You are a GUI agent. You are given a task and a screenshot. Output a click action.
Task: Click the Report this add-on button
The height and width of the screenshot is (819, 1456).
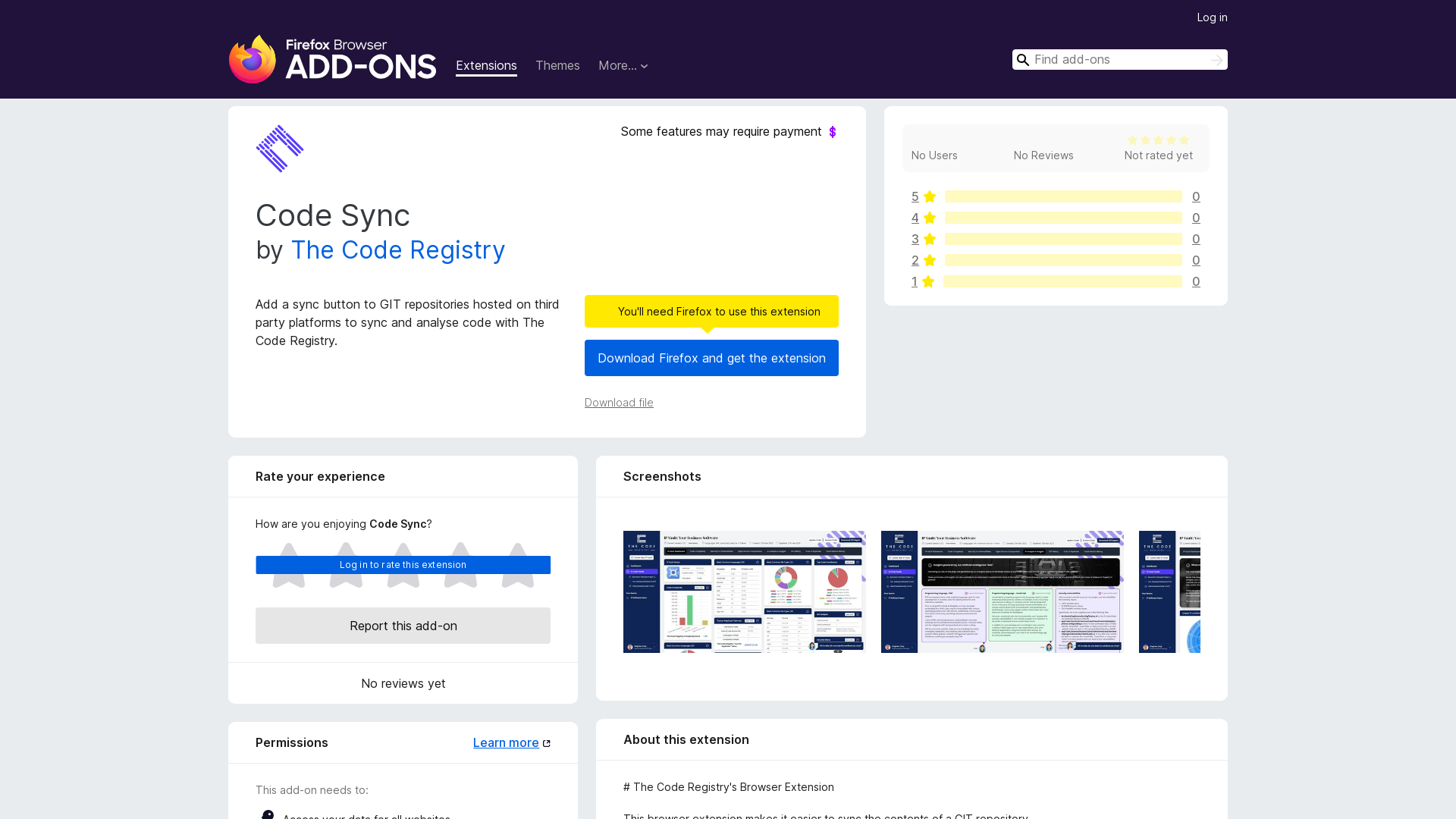[403, 626]
